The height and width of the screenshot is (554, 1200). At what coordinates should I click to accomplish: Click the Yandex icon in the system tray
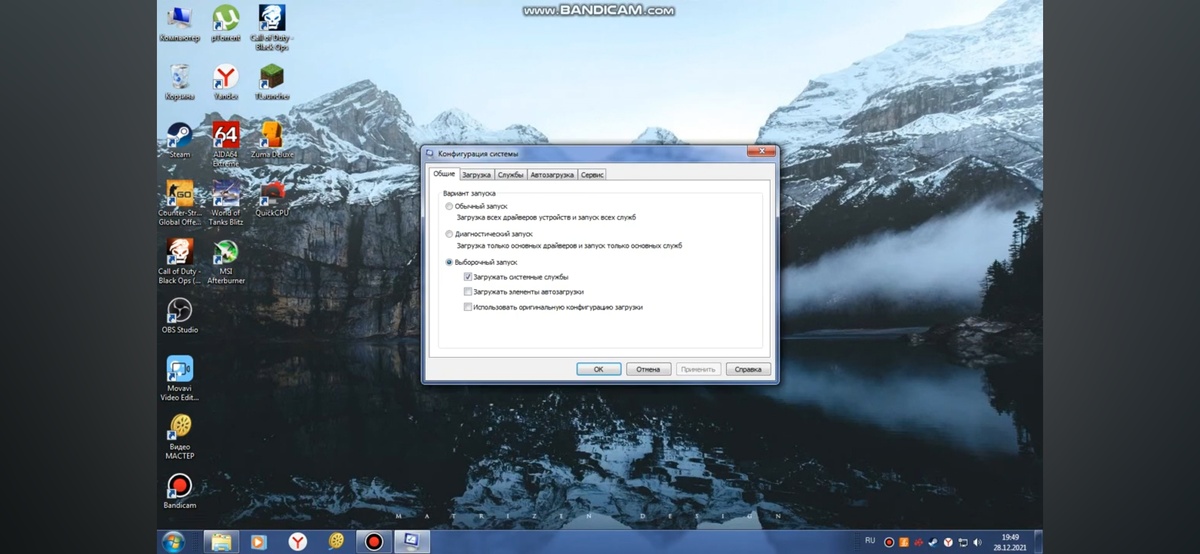948,542
